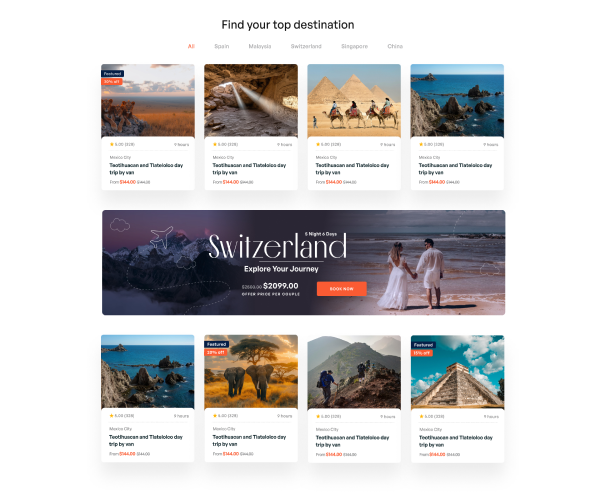Click the star rating icon on first card
Screen dimensions: 600x496
112,144
